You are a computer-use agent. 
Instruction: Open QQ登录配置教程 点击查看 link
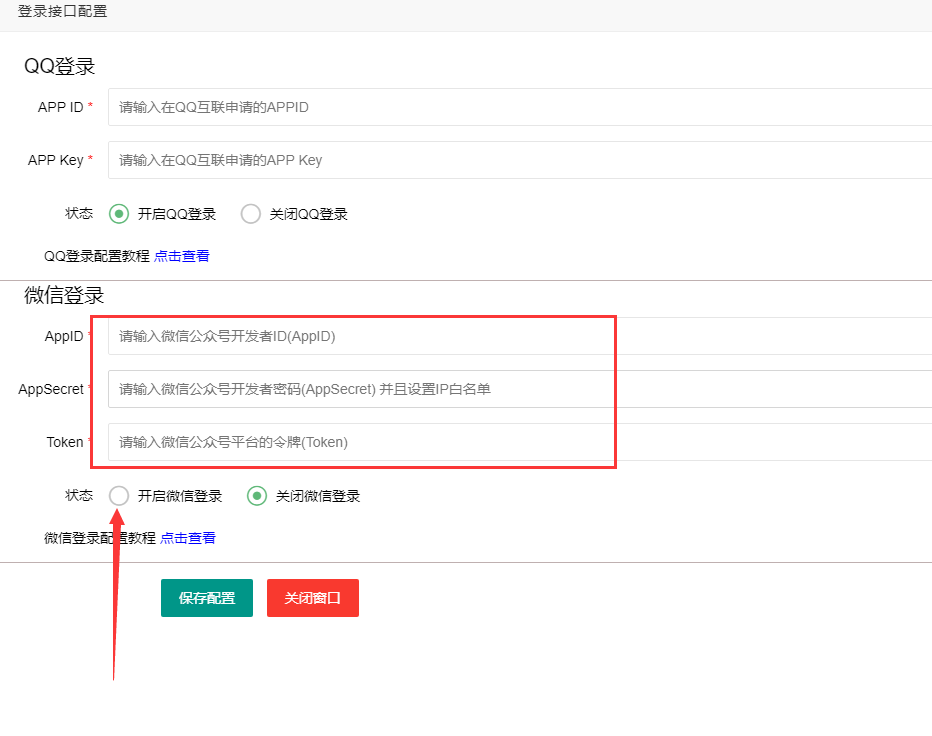182,256
